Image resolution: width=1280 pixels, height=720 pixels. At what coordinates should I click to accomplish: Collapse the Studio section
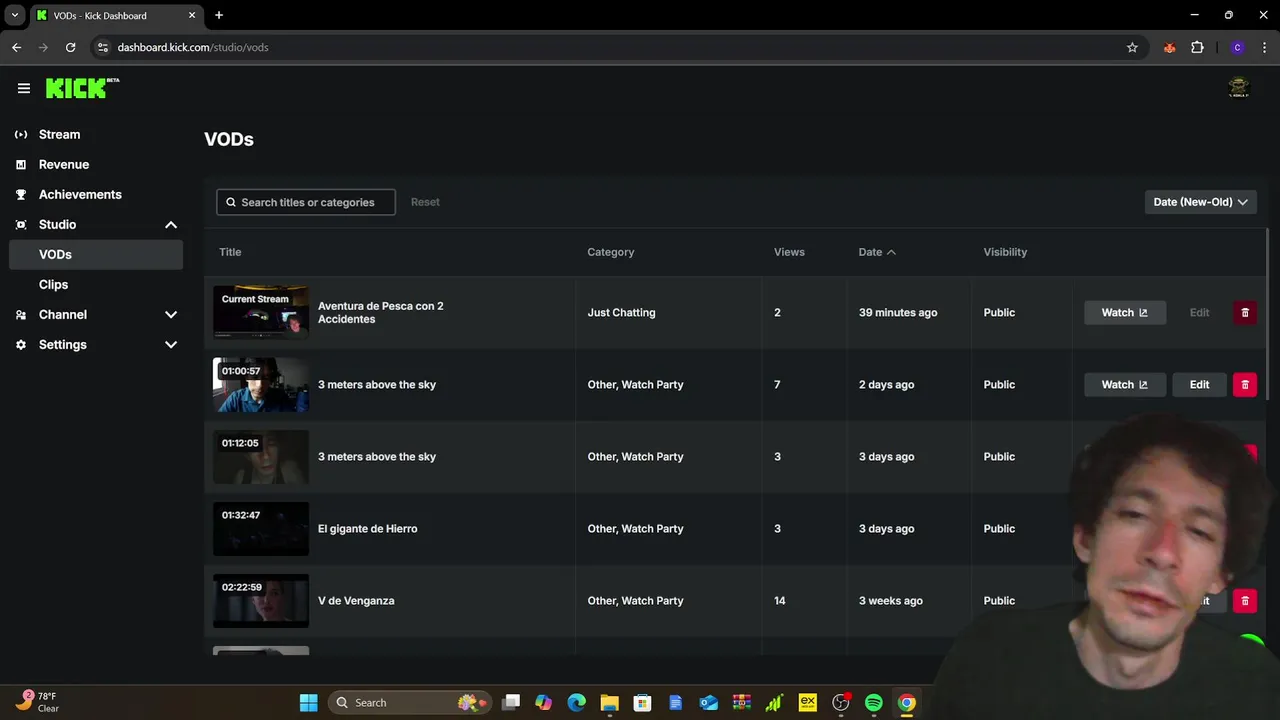(95, 224)
